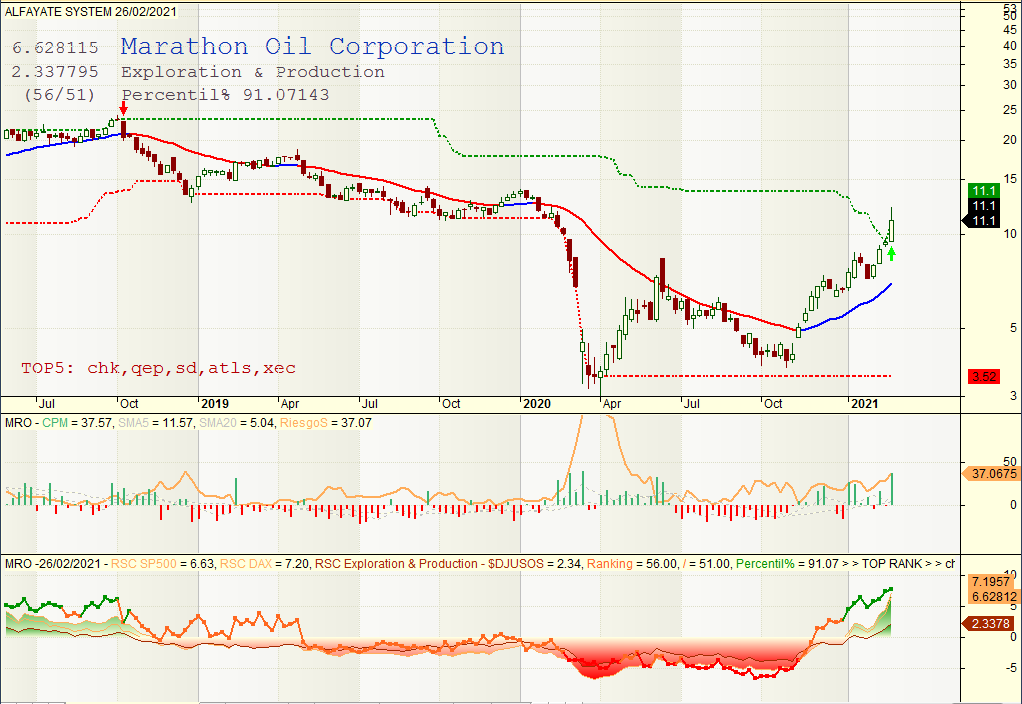Click the CPM = 37.57 indicator legend
The width and height of the screenshot is (1022, 704).
(78, 422)
